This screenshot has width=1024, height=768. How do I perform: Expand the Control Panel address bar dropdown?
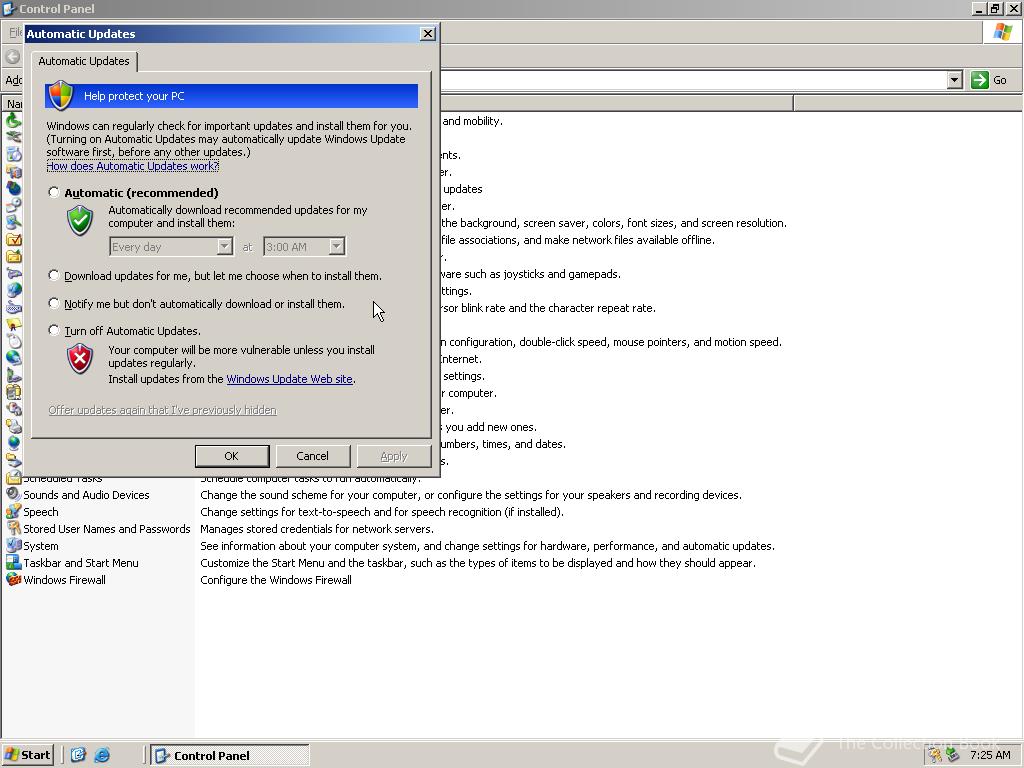[954, 80]
